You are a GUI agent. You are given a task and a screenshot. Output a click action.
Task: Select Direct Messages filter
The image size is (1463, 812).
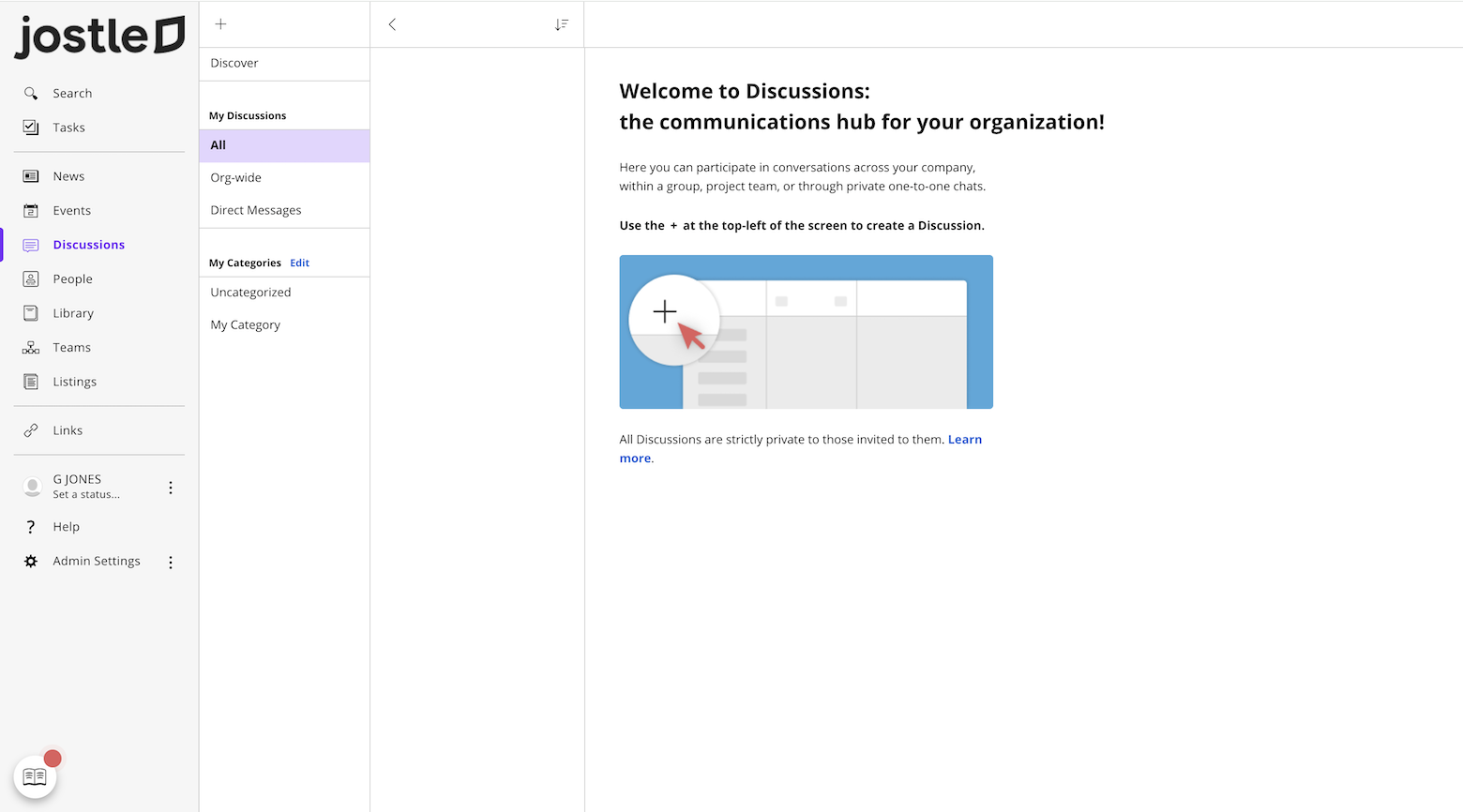click(256, 211)
